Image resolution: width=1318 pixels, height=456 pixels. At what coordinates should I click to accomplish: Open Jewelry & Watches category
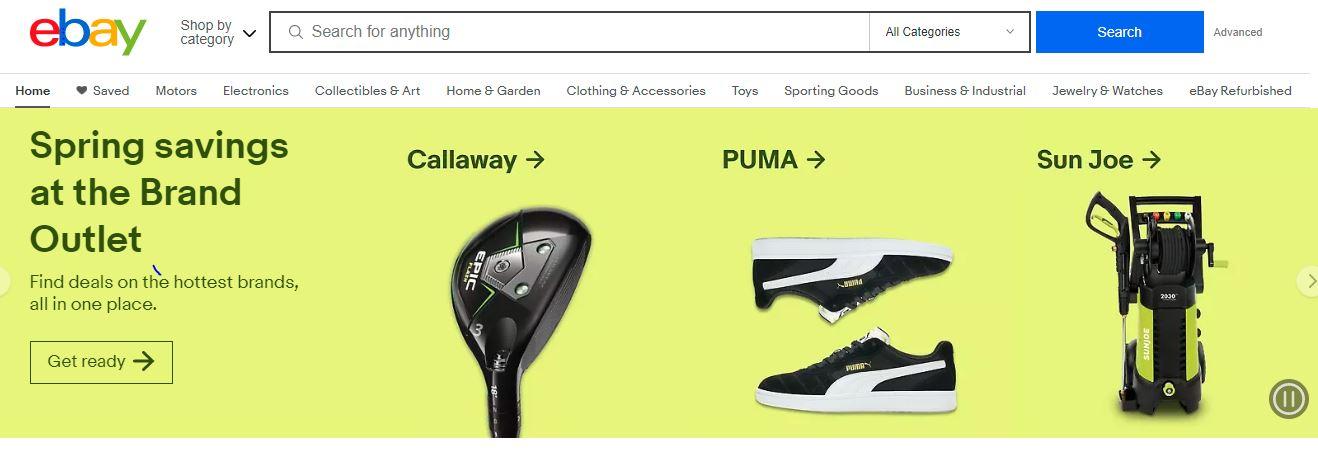point(1107,90)
